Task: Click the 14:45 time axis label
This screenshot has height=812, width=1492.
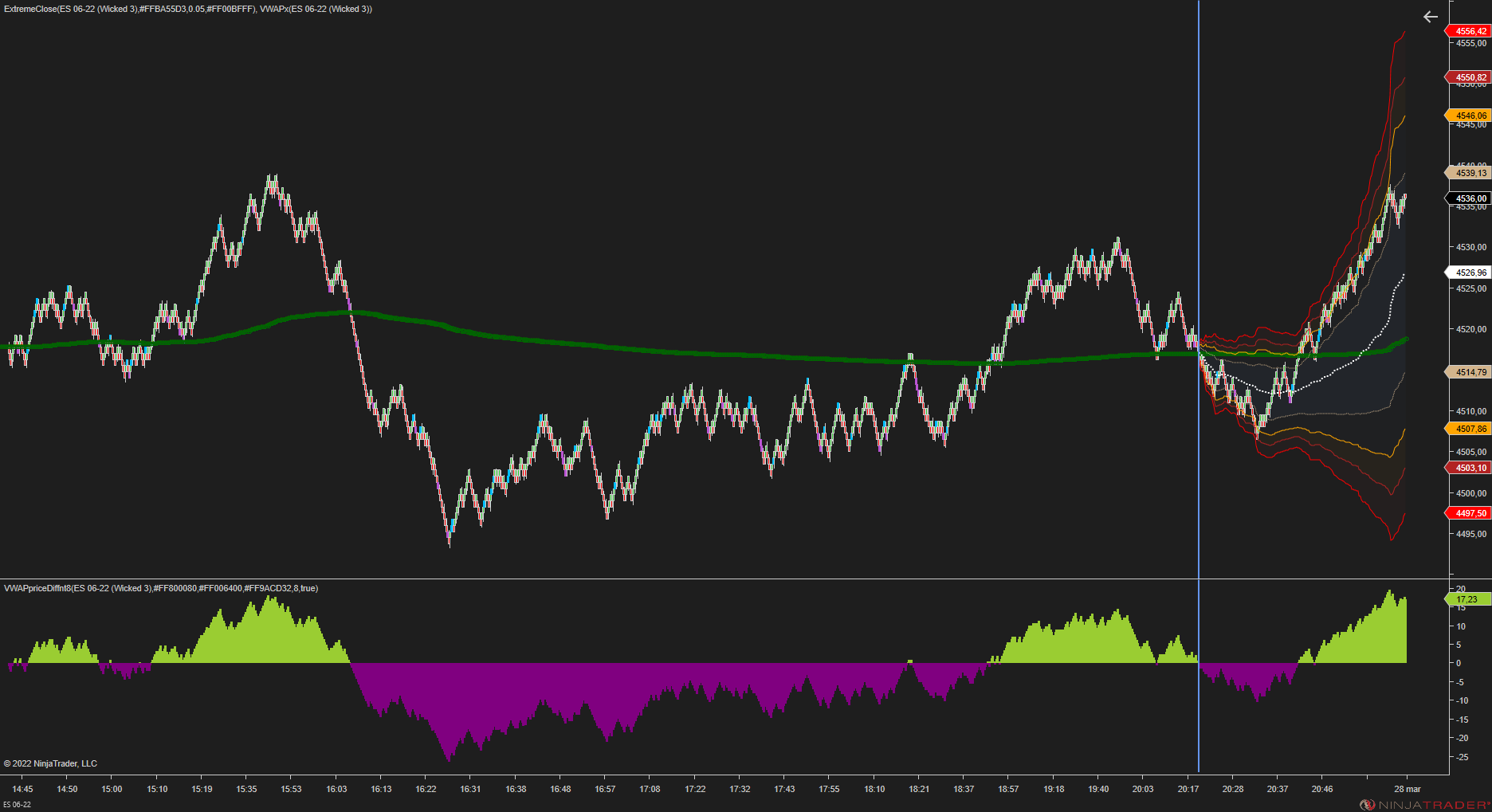Action: click(x=22, y=789)
